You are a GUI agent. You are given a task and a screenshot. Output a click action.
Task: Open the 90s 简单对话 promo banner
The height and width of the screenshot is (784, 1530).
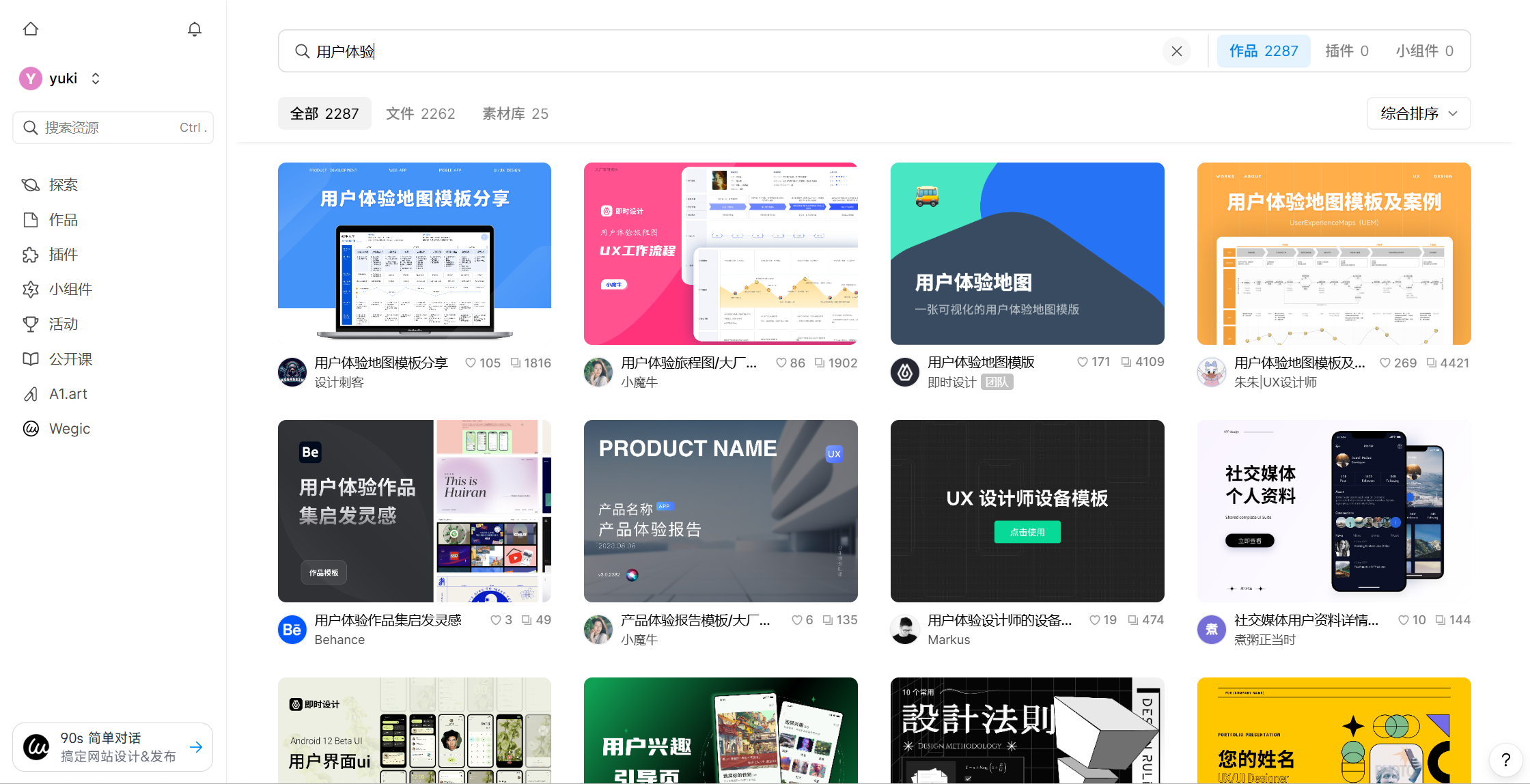click(113, 746)
